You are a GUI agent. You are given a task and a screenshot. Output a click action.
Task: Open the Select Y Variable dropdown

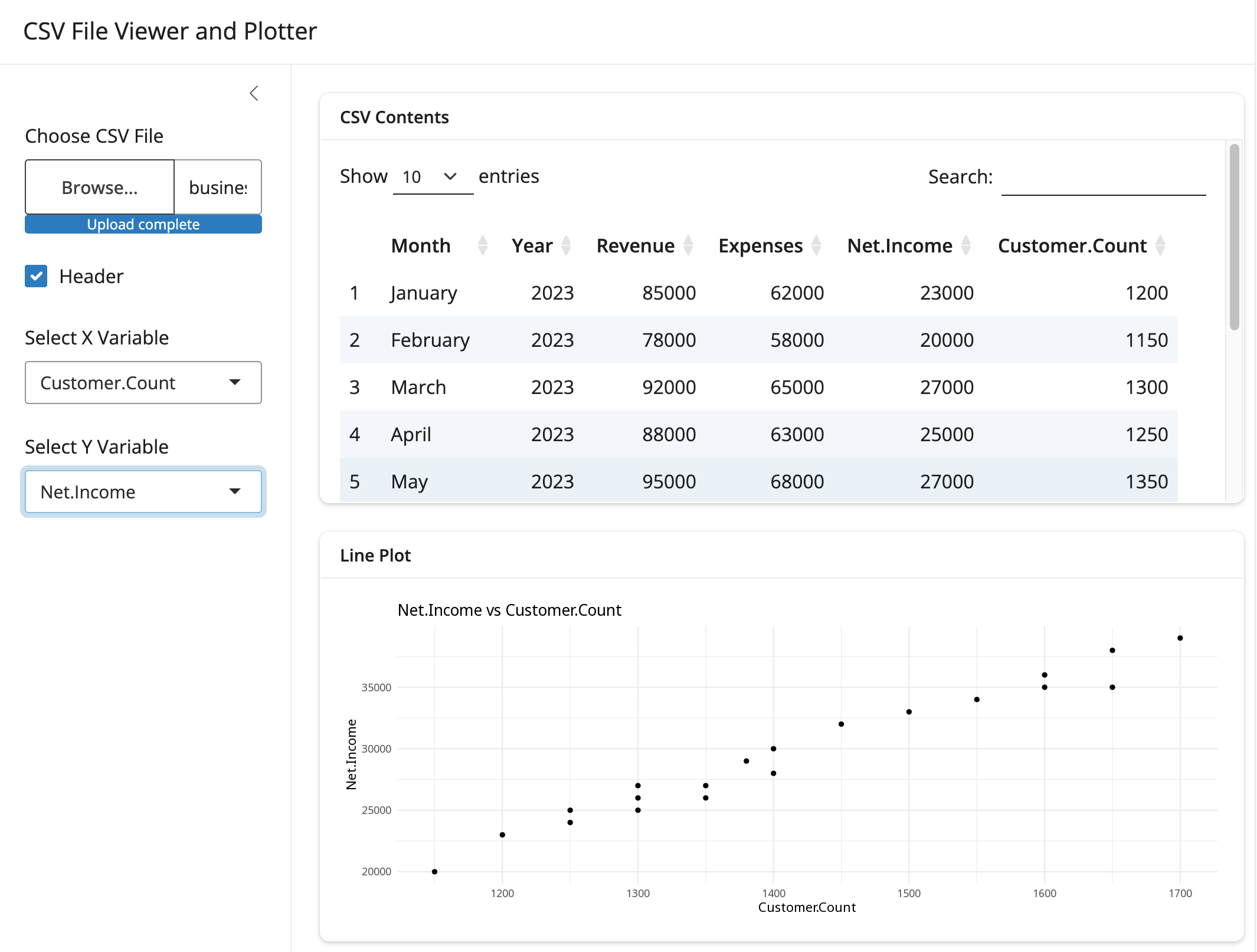pyautogui.click(x=143, y=492)
